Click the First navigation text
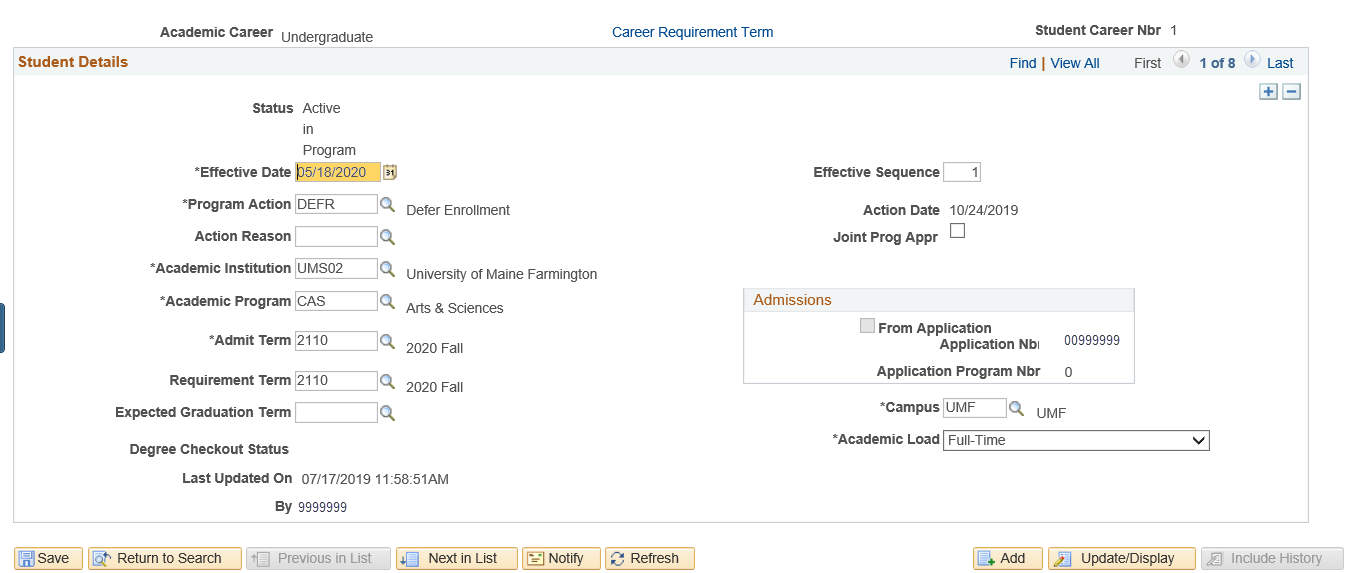Image resolution: width=1352 pixels, height=573 pixels. tap(1147, 63)
